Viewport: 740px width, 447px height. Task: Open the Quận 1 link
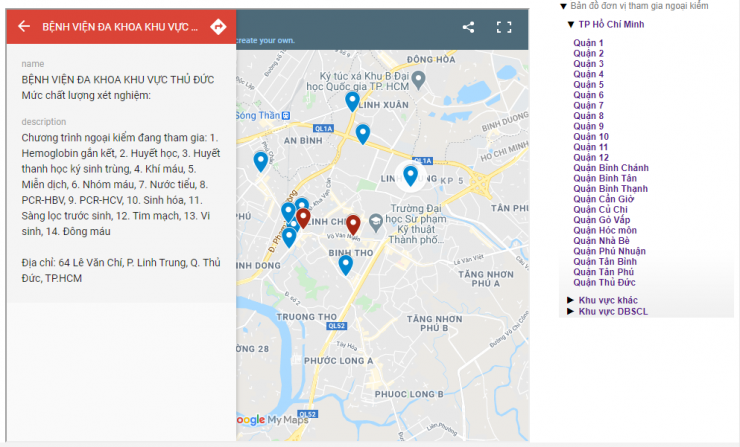pos(588,43)
